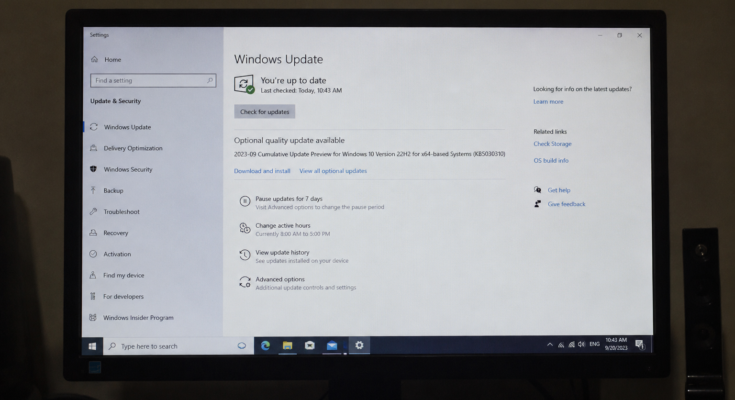Viewport: 735px width, 400px height.
Task: Open File Explorer from the taskbar
Action: (287, 346)
